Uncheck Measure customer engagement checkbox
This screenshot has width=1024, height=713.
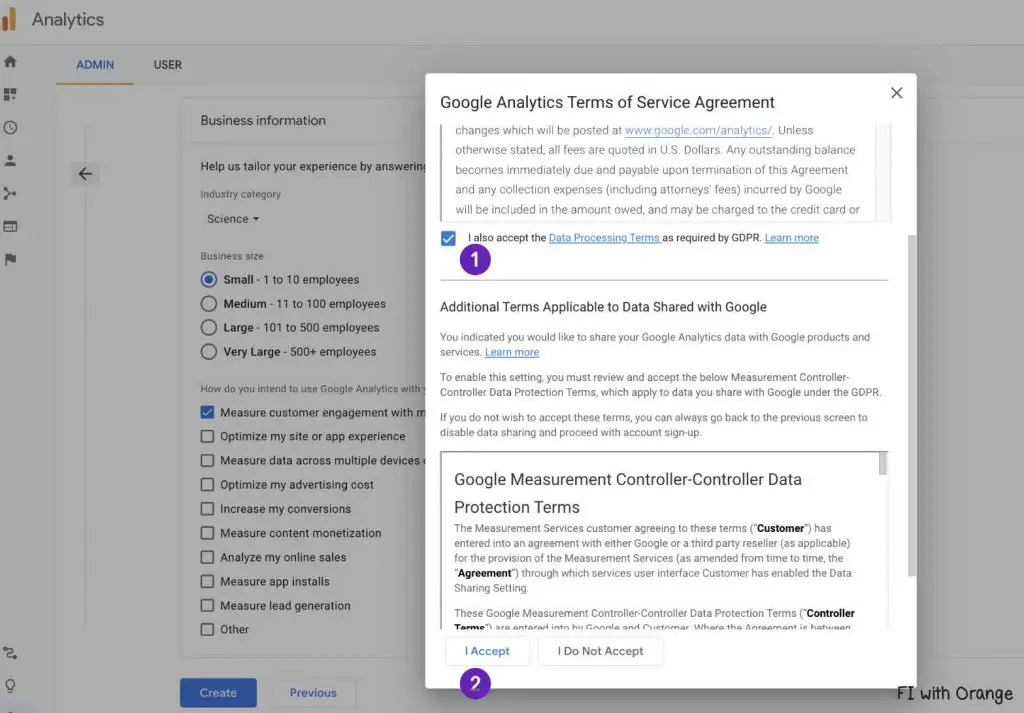pyautogui.click(x=207, y=413)
